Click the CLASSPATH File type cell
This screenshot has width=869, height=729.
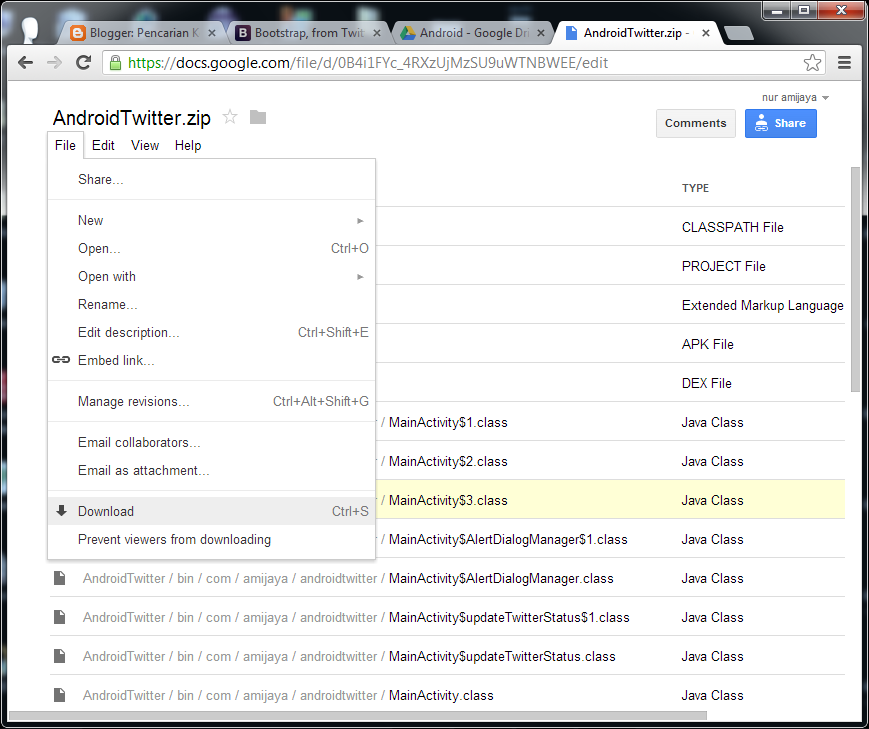pos(732,227)
